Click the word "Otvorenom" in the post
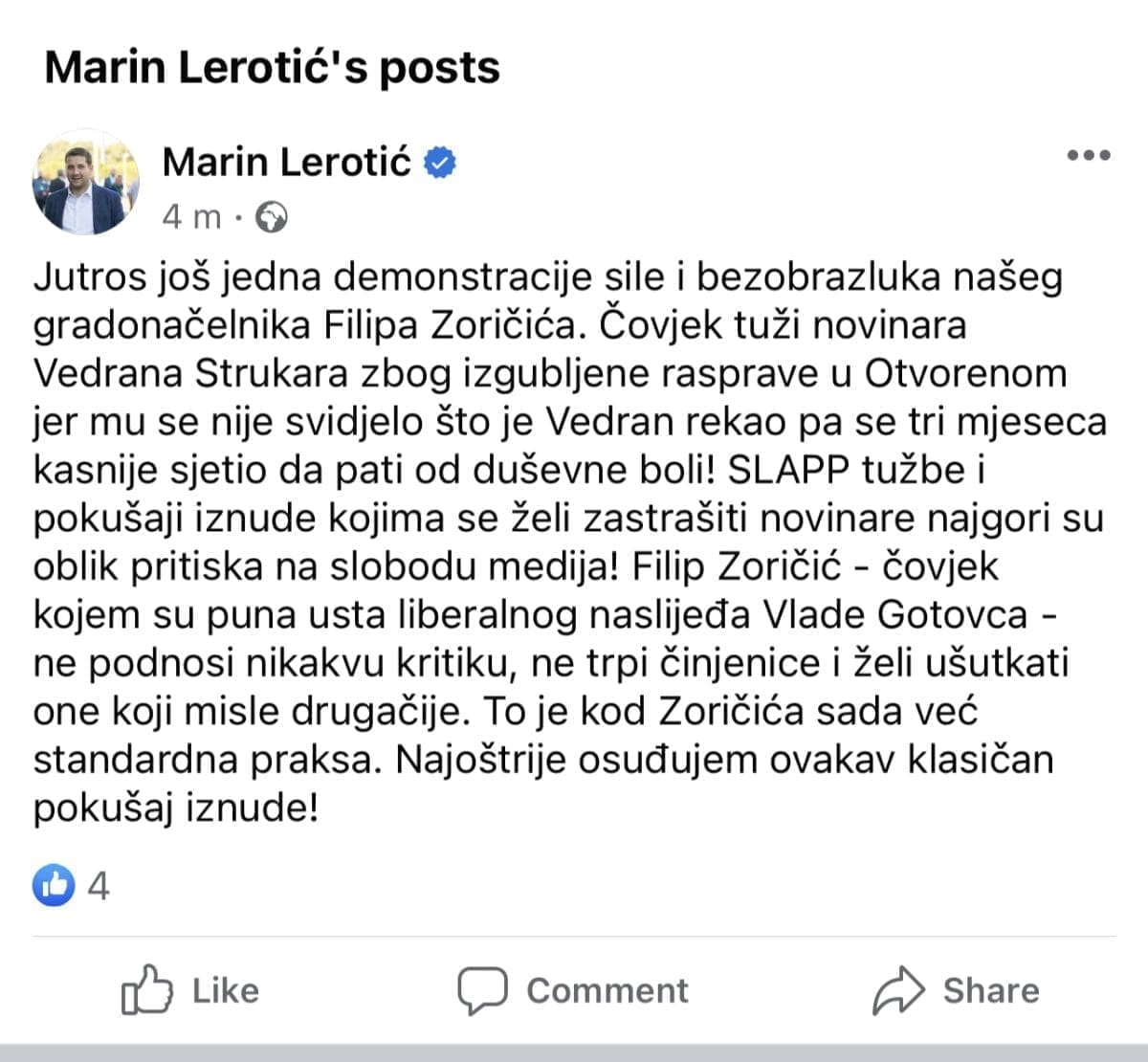This screenshot has height=1062, width=1148. pyautogui.click(x=965, y=373)
